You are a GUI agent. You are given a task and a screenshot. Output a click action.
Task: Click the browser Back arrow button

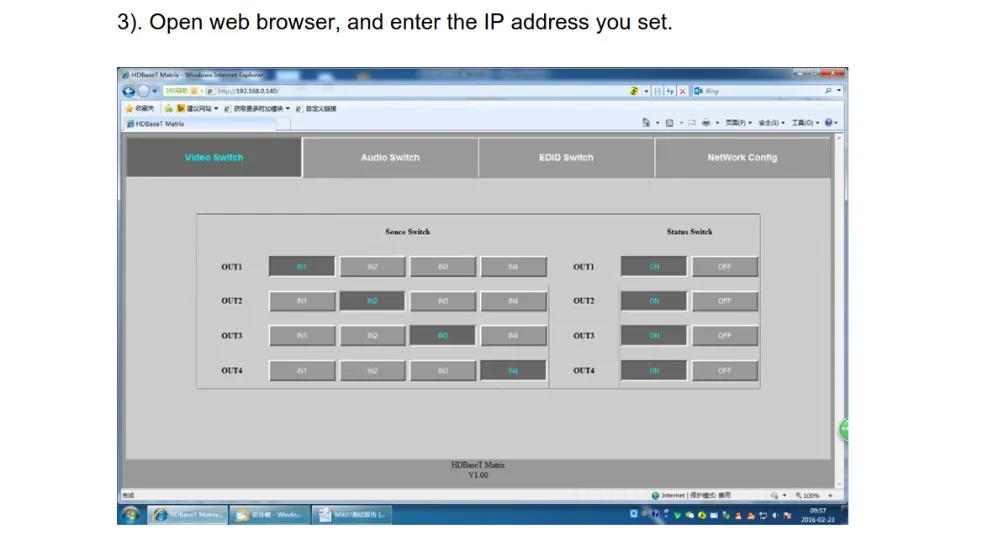point(129,91)
